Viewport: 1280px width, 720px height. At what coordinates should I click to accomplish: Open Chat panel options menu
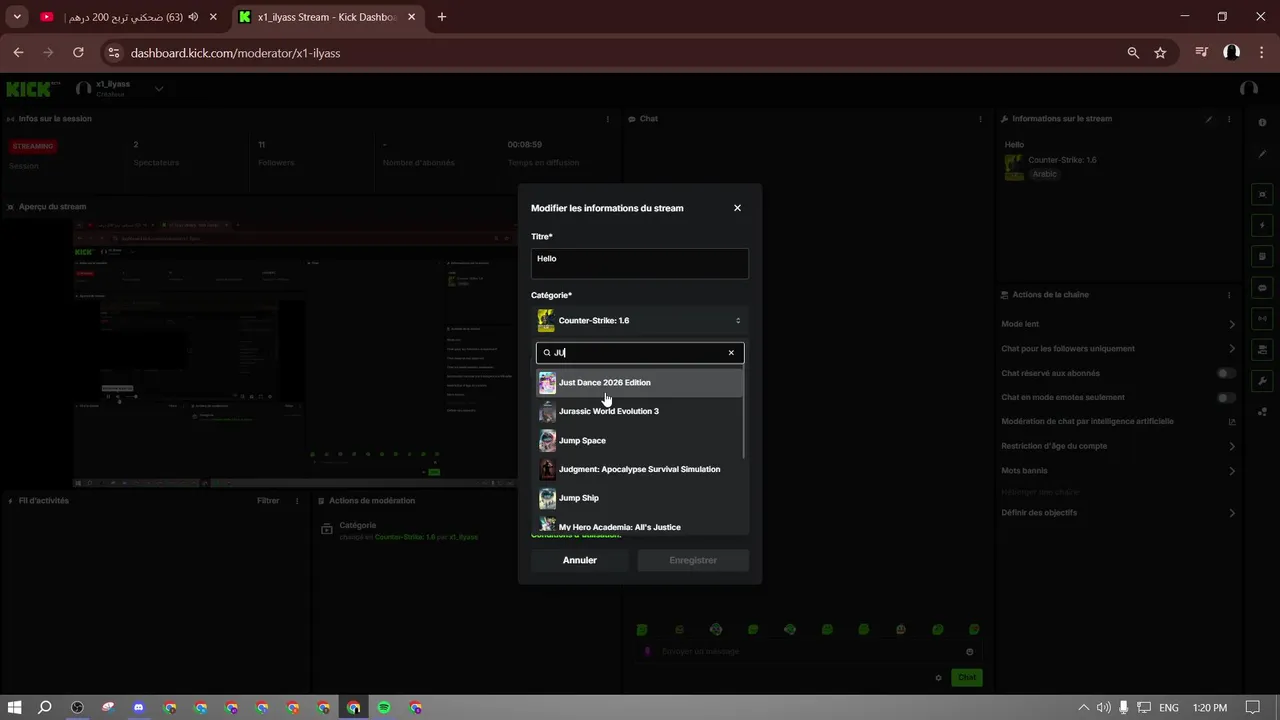pyautogui.click(x=980, y=119)
